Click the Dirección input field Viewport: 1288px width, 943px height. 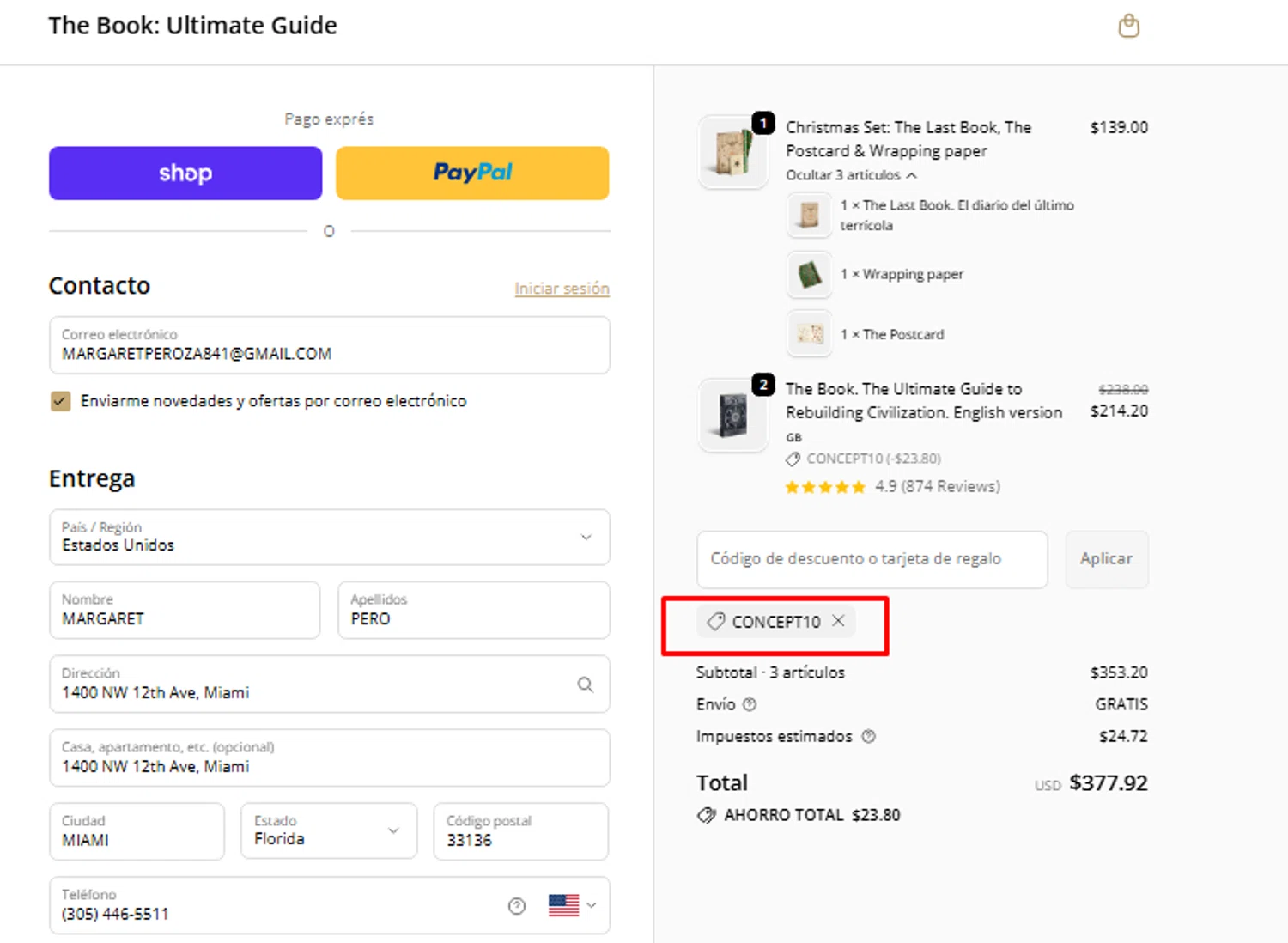[330, 684]
